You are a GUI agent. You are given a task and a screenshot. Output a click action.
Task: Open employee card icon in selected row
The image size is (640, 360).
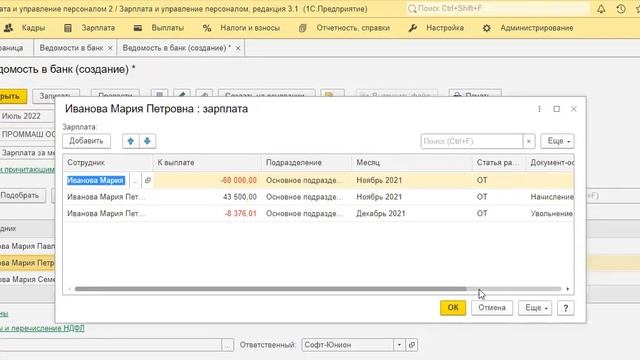148,180
